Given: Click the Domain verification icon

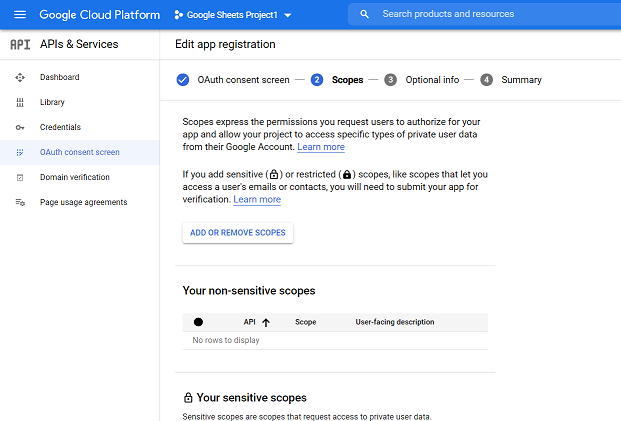Looking at the screenshot, I should pyautogui.click(x=20, y=177).
